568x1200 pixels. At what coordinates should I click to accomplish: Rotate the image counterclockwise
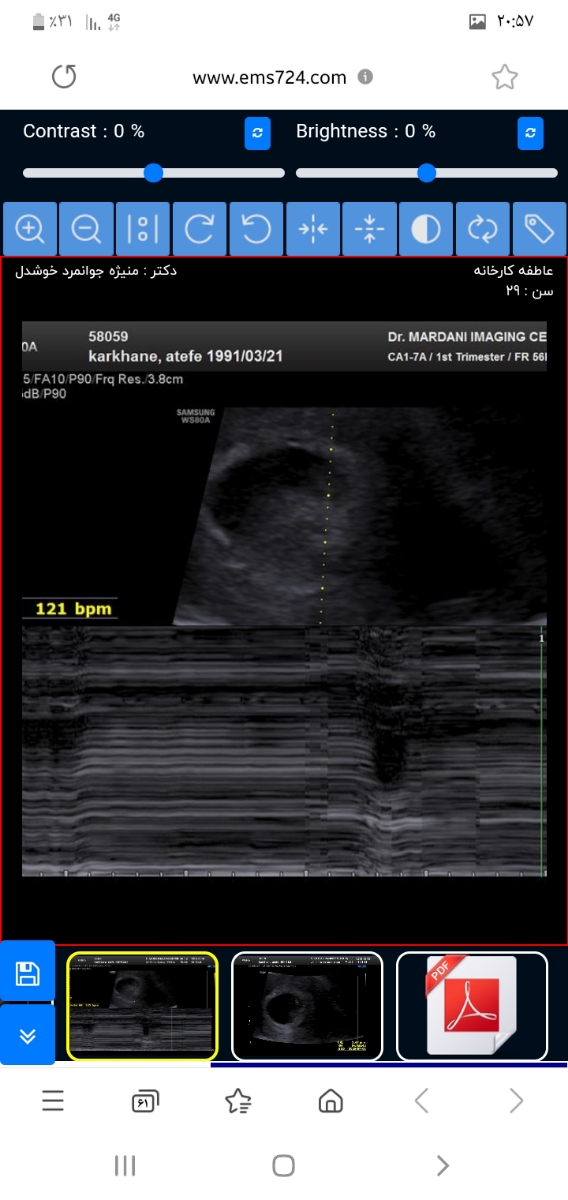[x=256, y=229]
